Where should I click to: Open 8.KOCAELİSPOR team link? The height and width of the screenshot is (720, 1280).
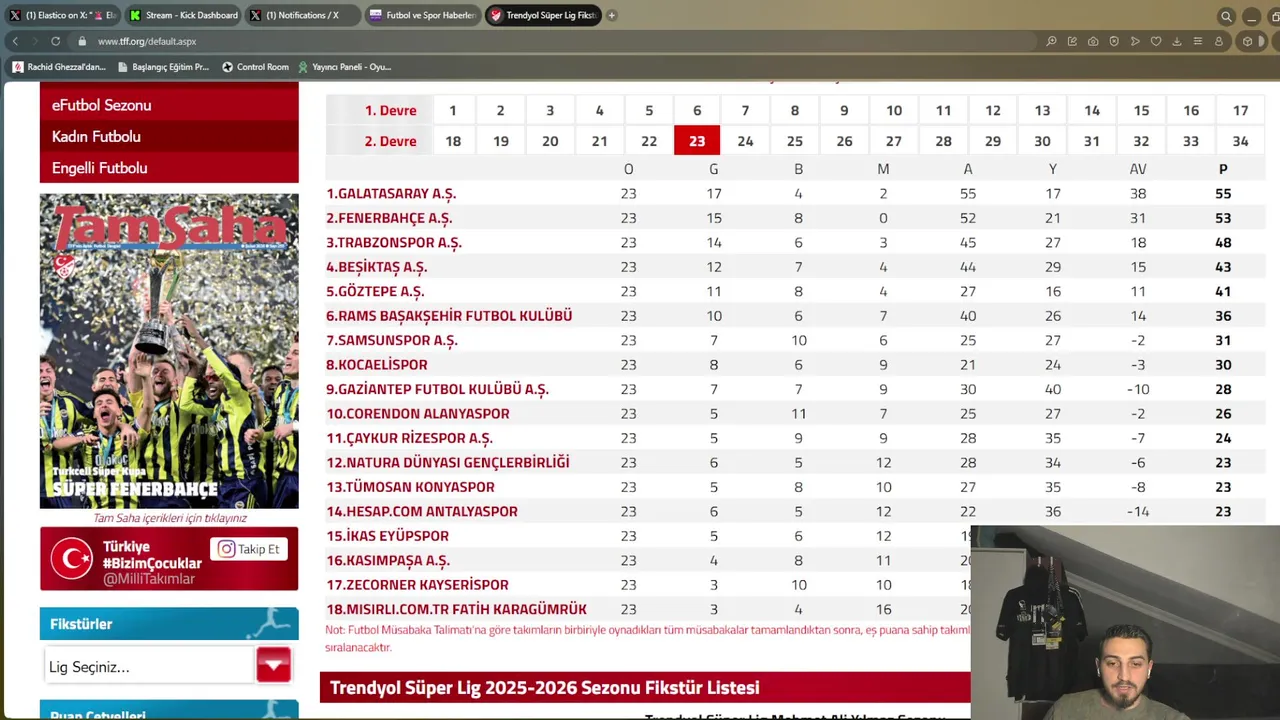point(377,365)
